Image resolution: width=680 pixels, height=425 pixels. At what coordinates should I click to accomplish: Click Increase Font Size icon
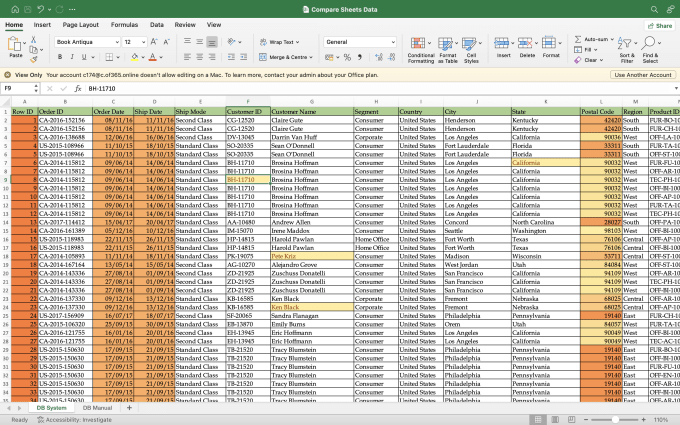coord(154,42)
